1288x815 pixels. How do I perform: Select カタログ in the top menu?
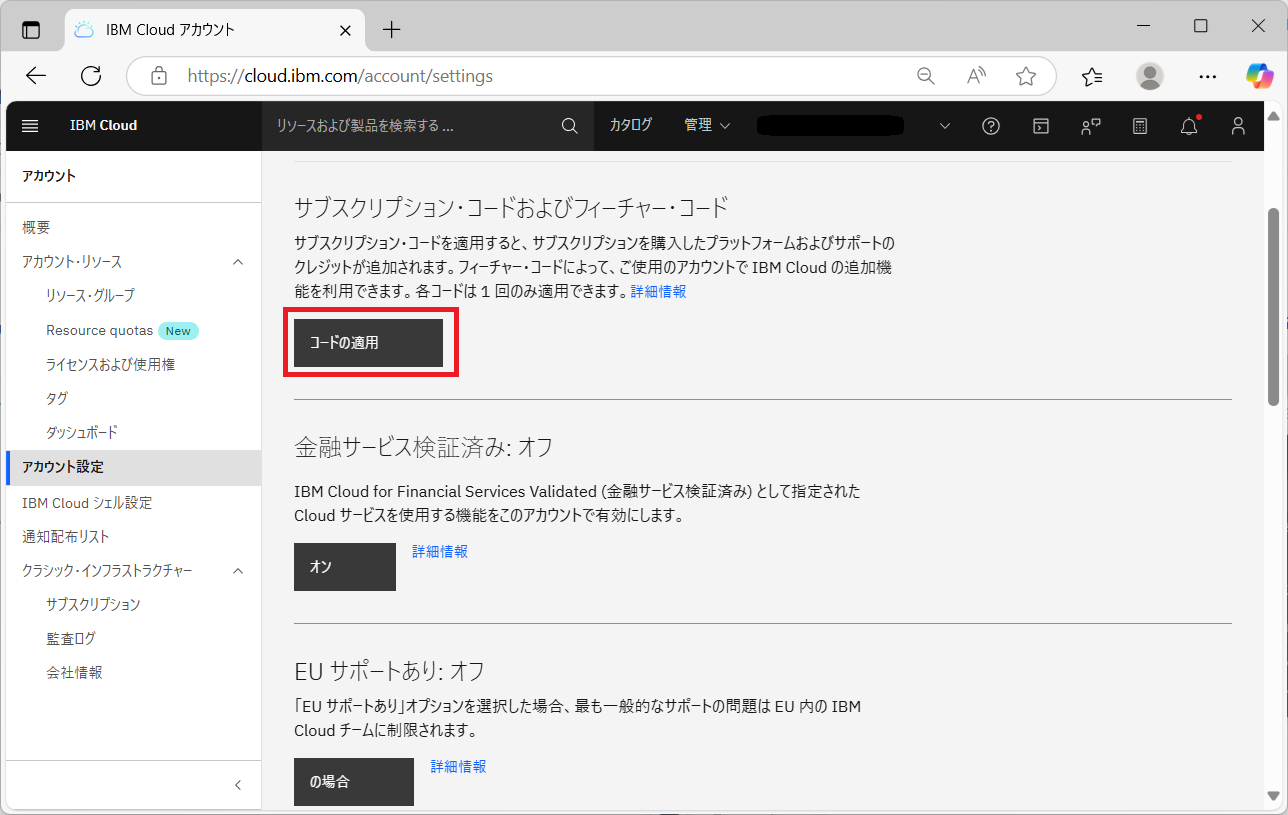coord(630,125)
